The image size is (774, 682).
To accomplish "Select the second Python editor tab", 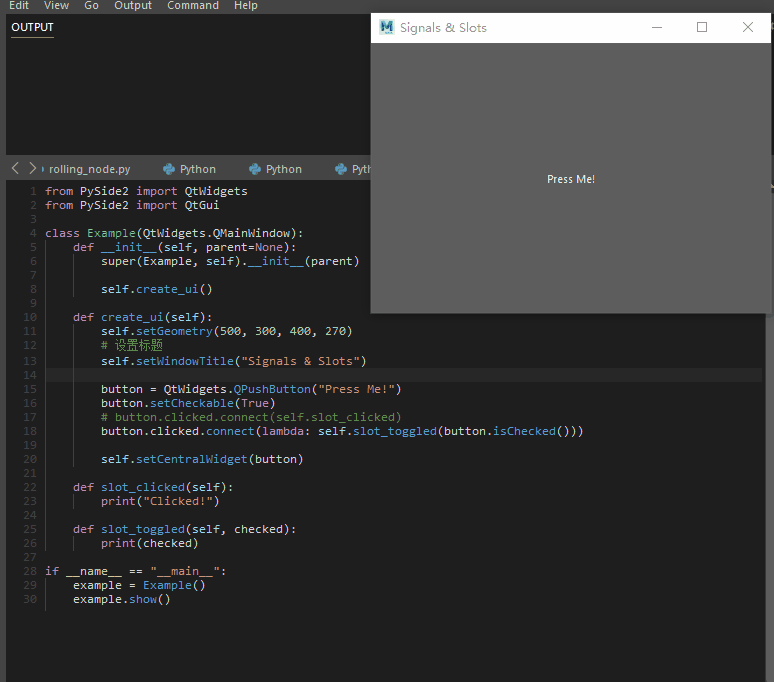I will tap(276, 169).
